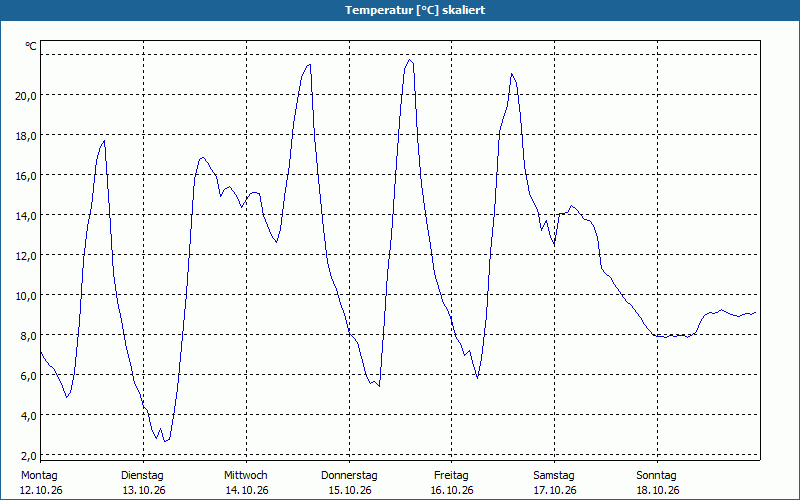The height and width of the screenshot is (500, 800).
Task: Click the 8,0 axis value
Action: click(x=28, y=335)
